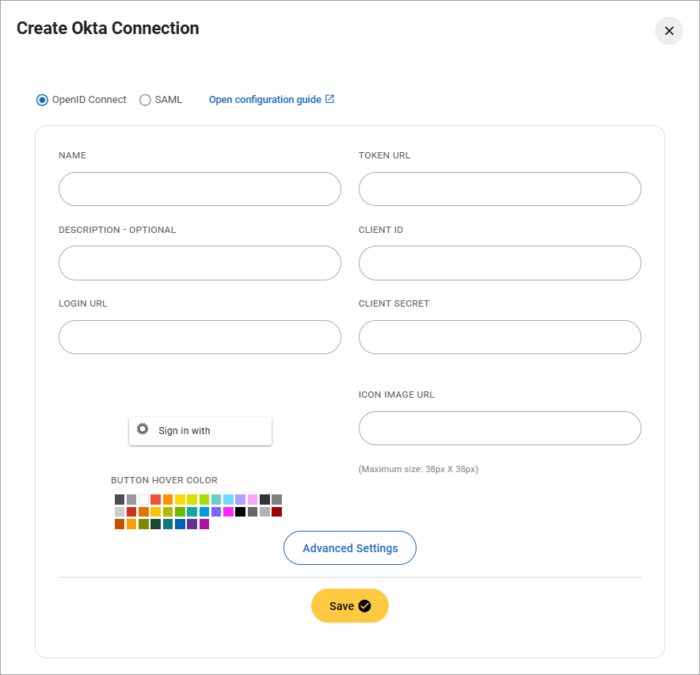Viewport: 700px width, 675px height.
Task: Click the Client ID field
Action: click(500, 263)
